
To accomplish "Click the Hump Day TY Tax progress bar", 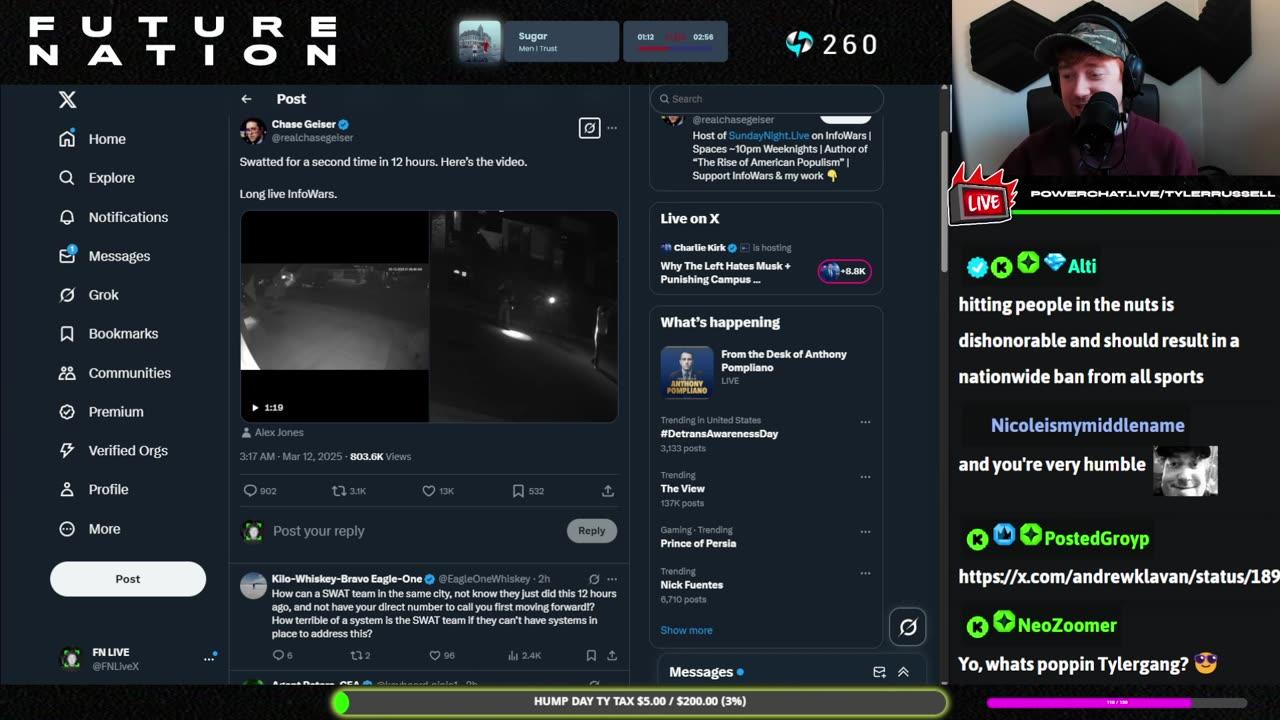I will pos(640,702).
